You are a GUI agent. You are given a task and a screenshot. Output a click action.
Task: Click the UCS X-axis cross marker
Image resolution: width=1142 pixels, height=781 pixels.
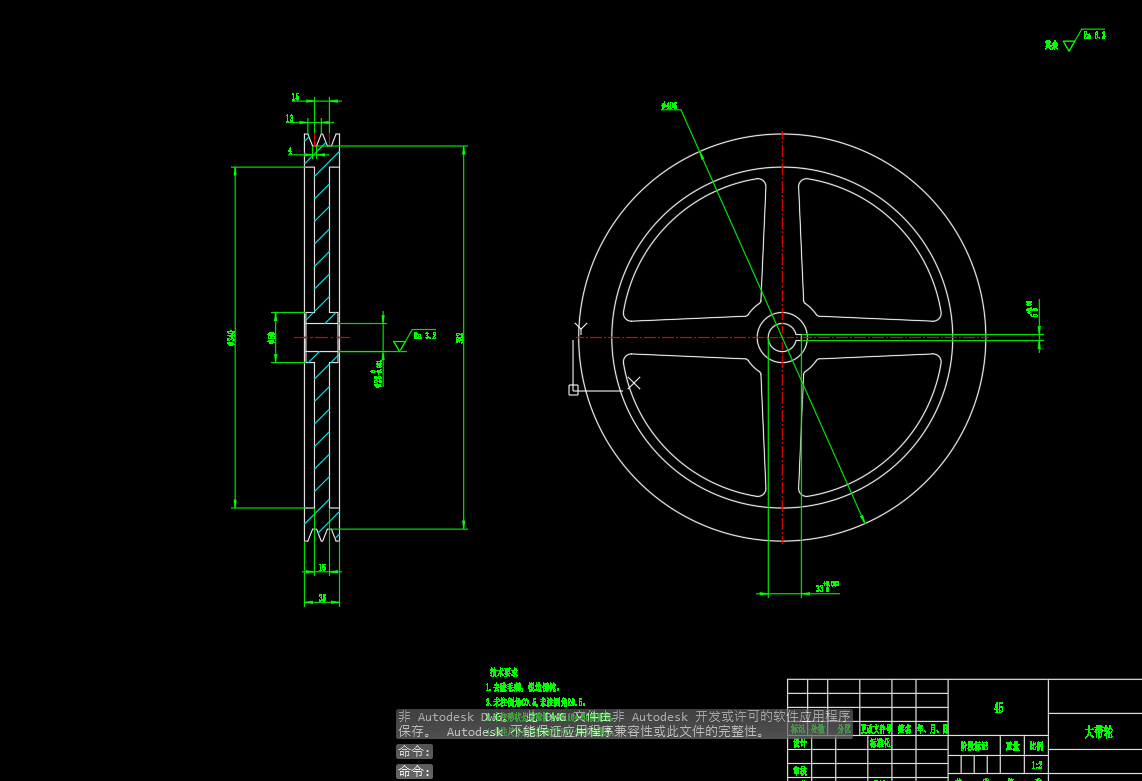[x=634, y=382]
